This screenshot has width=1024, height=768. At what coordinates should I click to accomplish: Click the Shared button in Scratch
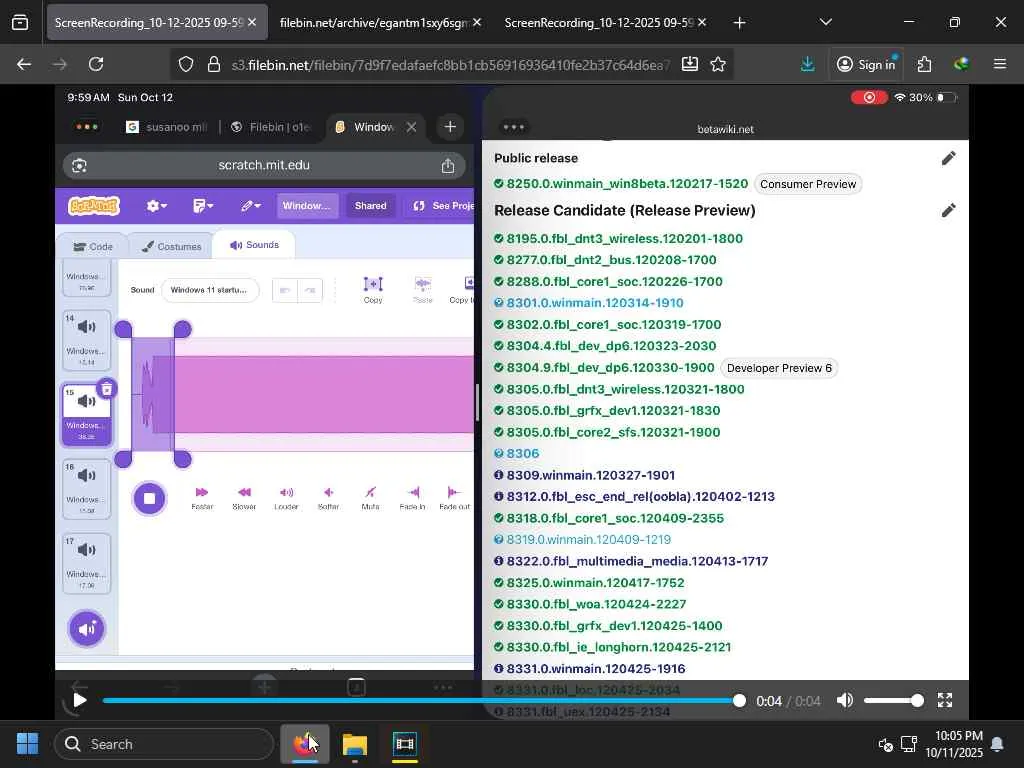click(370, 206)
